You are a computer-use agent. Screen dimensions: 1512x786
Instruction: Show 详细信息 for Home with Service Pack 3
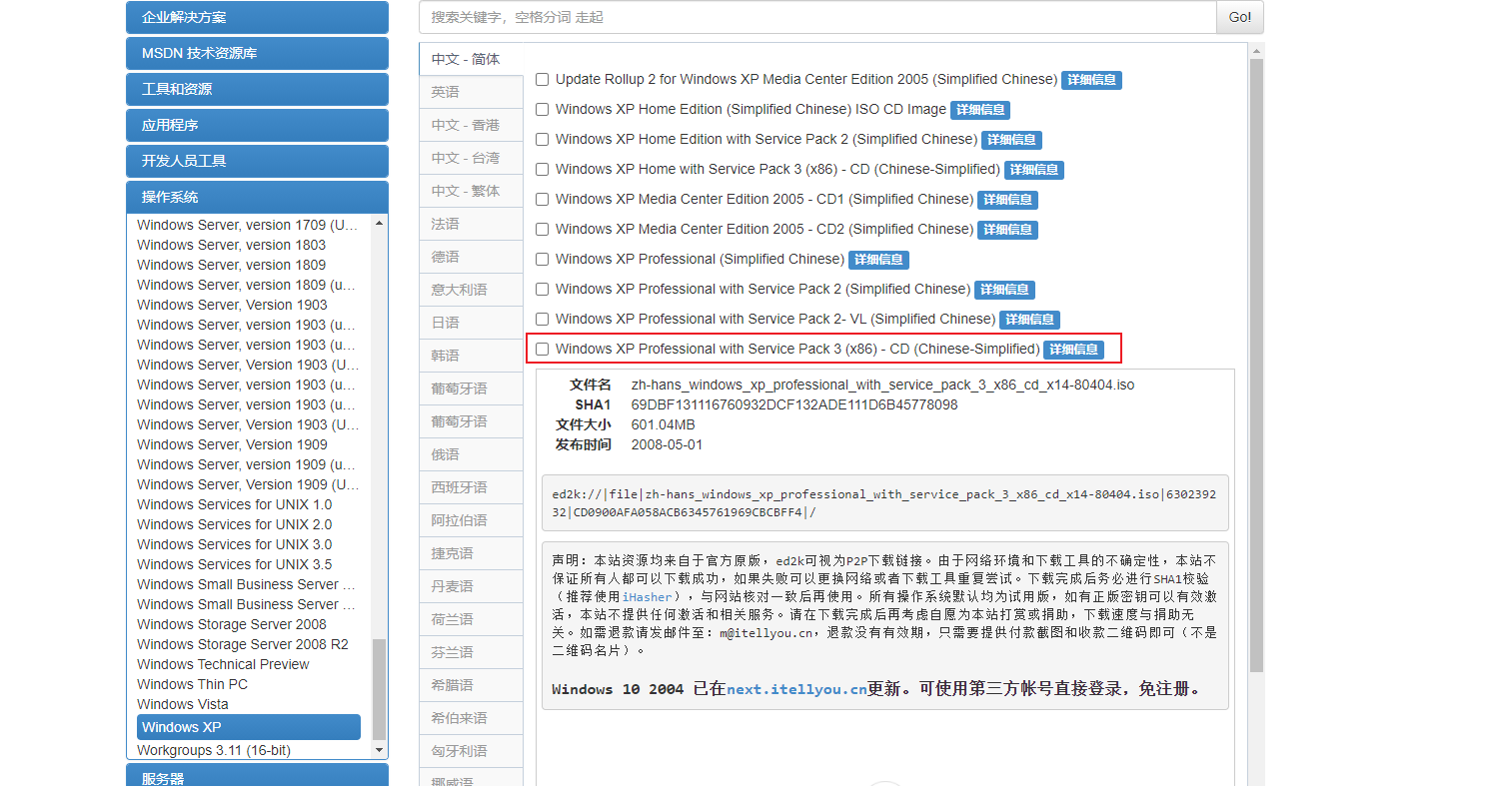click(1034, 170)
